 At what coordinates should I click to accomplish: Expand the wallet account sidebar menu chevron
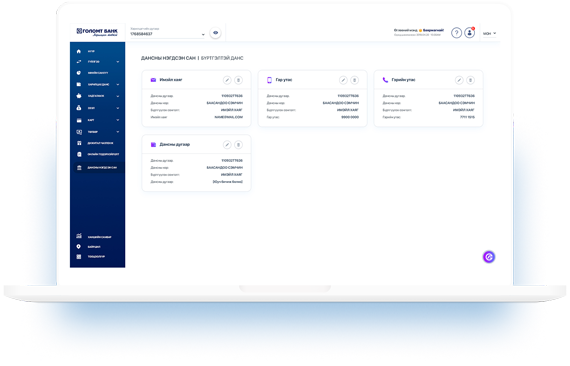[x=118, y=84]
